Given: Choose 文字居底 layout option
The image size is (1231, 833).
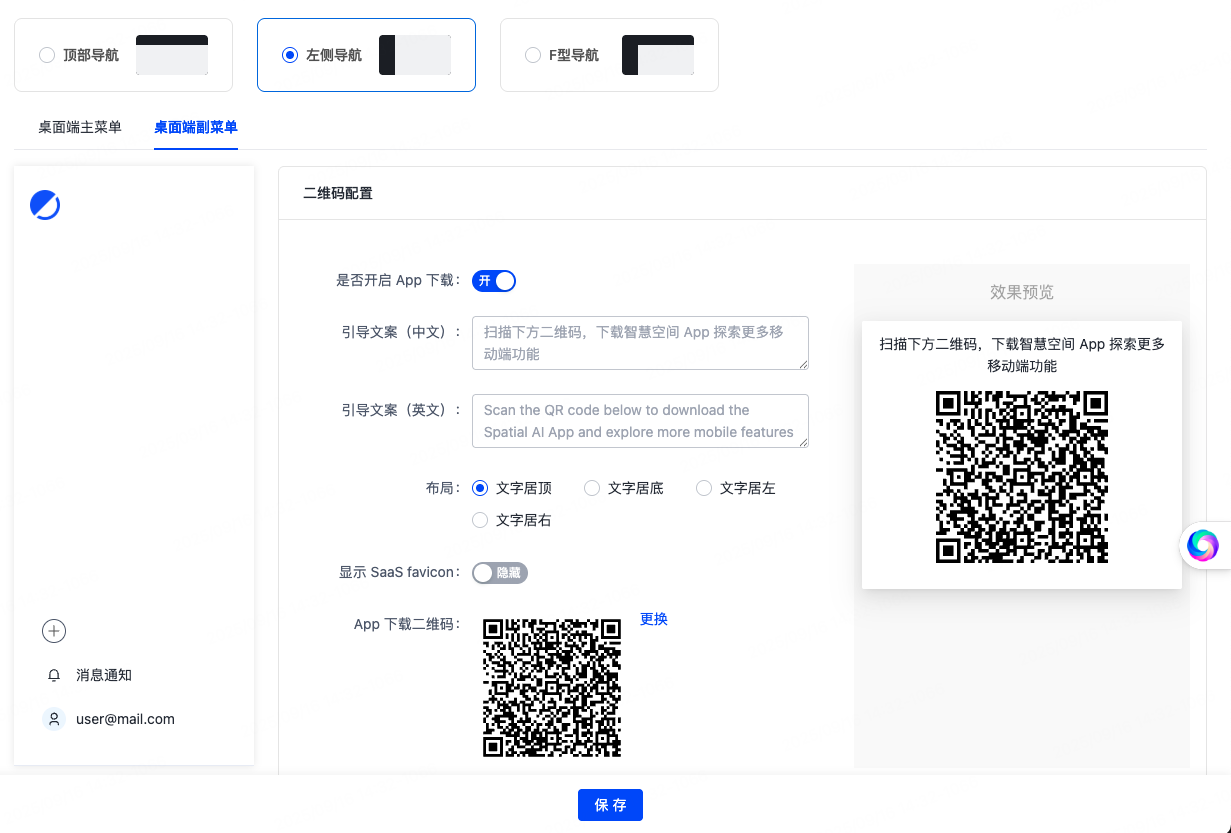Looking at the screenshot, I should (x=592, y=488).
